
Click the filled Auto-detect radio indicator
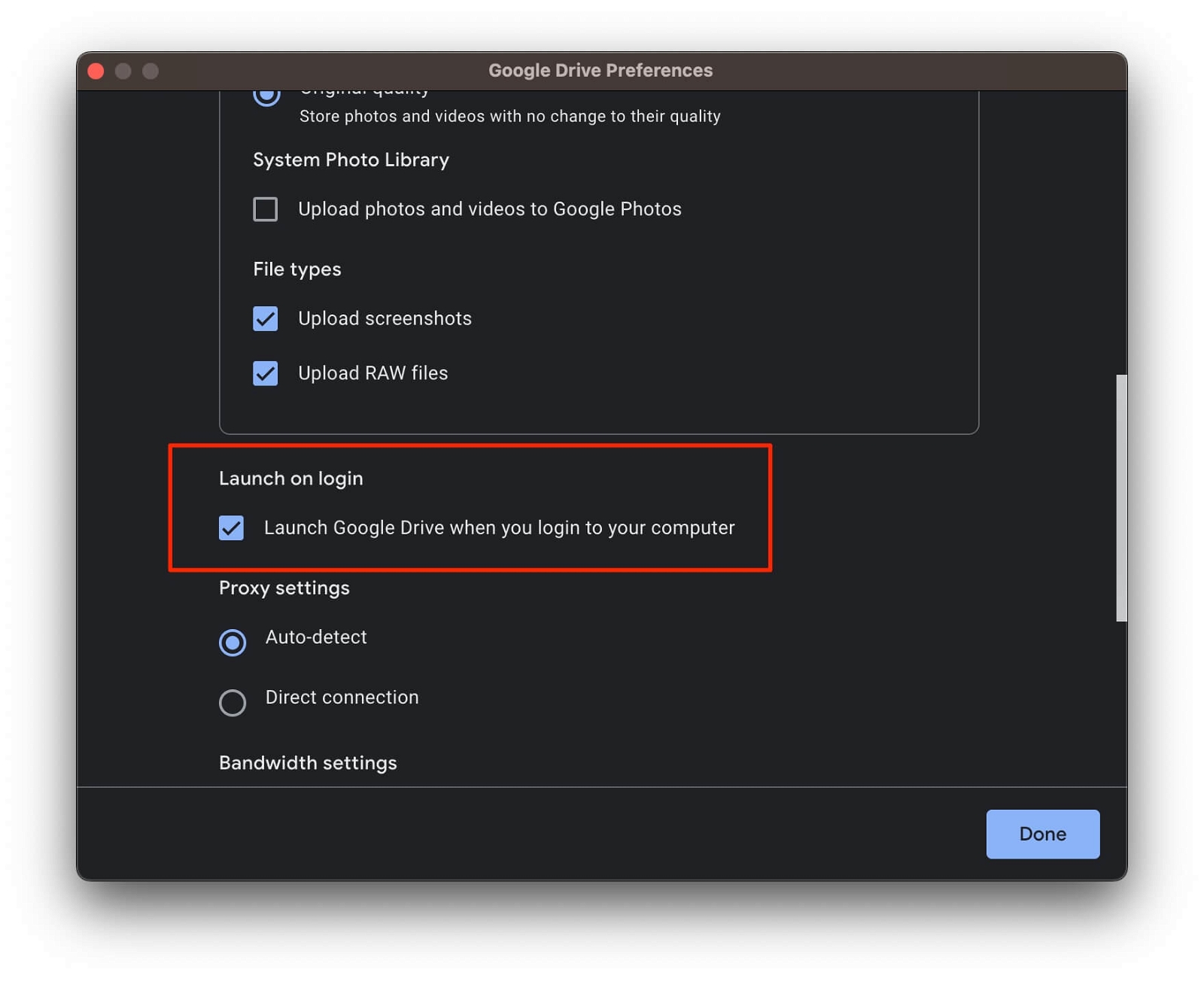pos(233,643)
